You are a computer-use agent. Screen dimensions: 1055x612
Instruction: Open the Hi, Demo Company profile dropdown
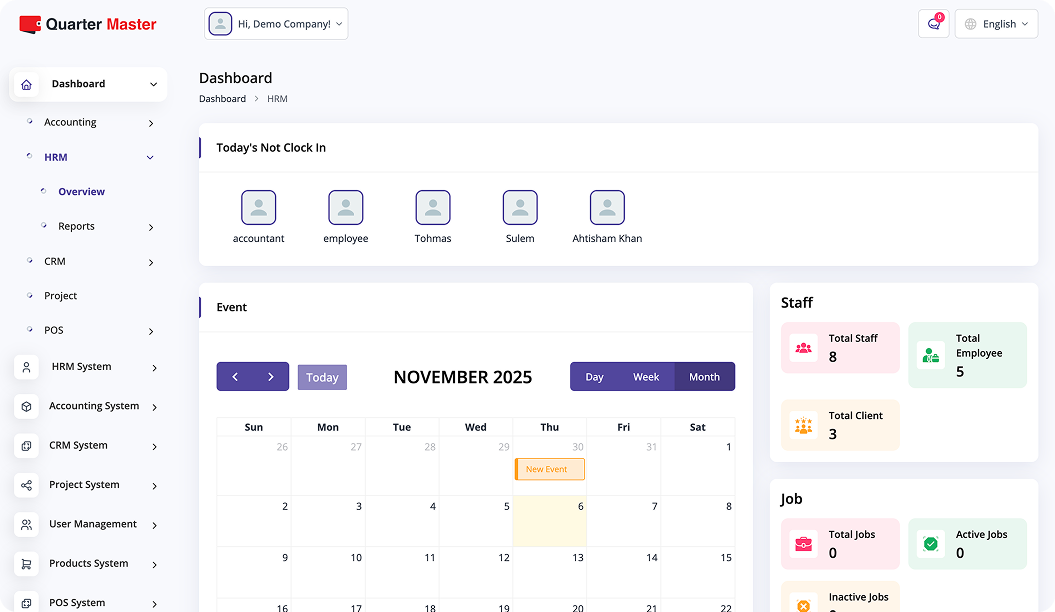pyautogui.click(x=276, y=23)
